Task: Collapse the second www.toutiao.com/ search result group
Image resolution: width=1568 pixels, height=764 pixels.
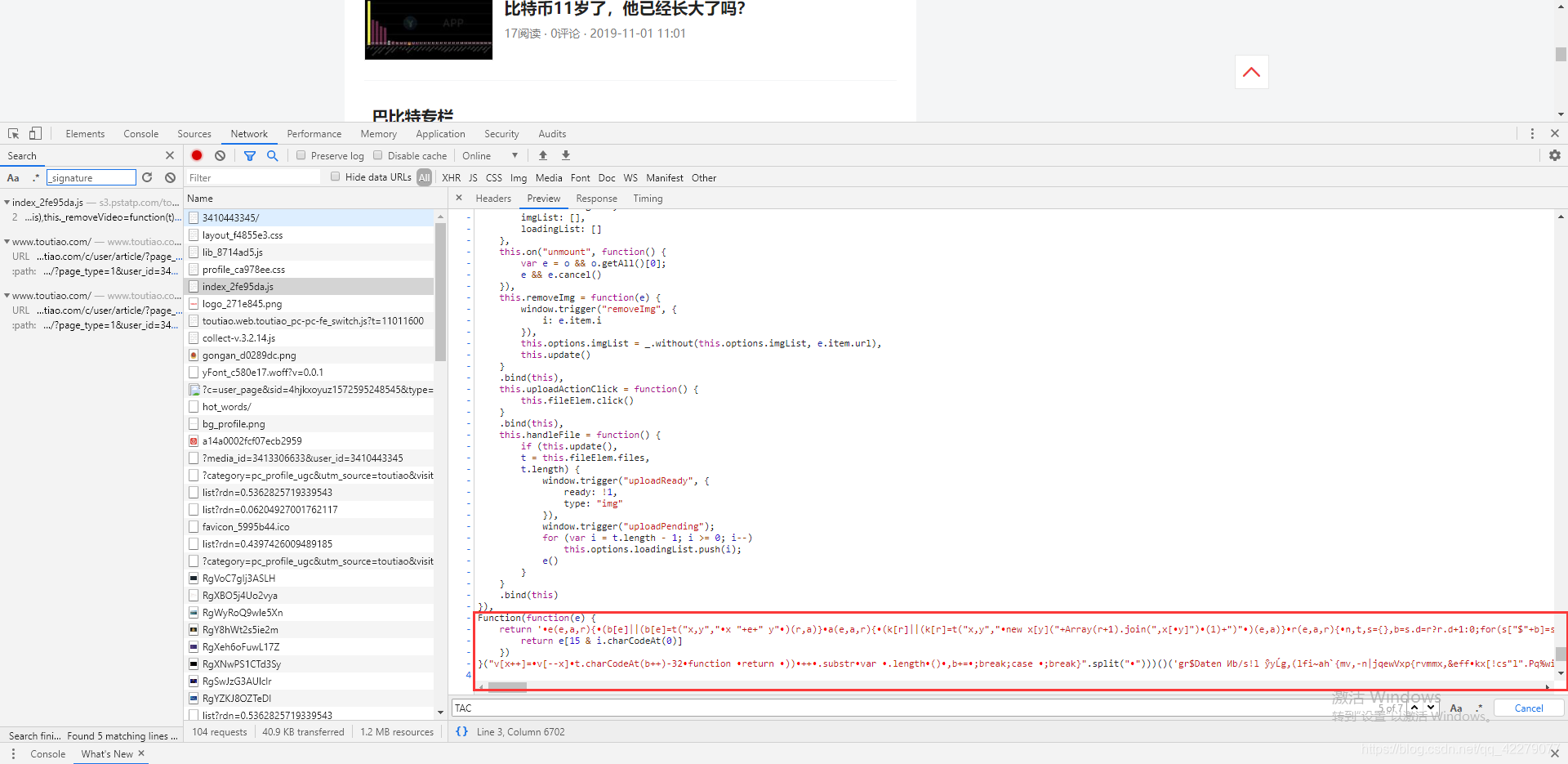Action: tap(7, 295)
